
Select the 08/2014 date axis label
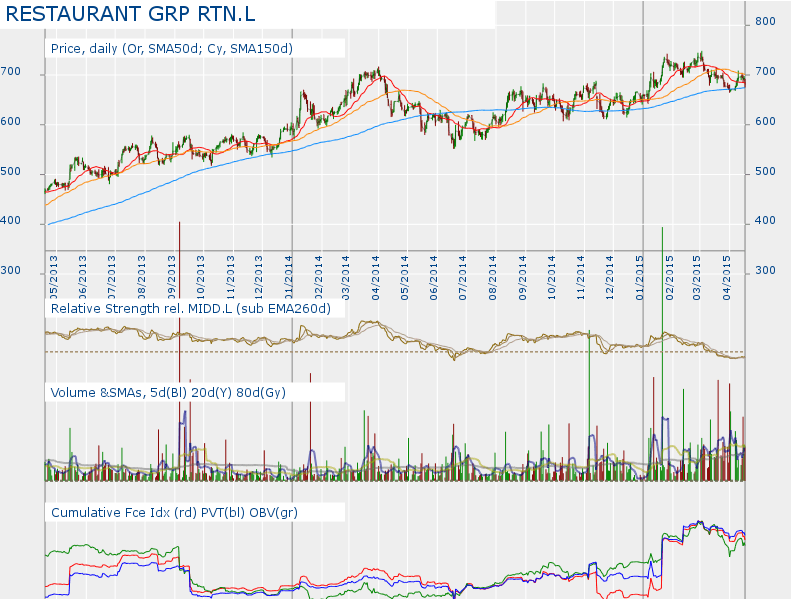(x=492, y=278)
